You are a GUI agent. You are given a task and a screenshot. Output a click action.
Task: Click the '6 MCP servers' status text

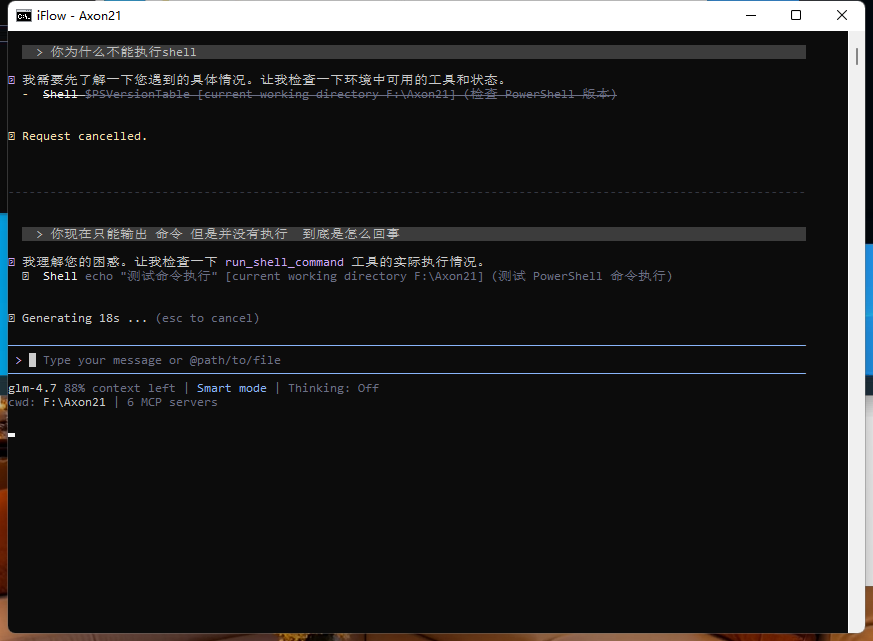click(172, 402)
